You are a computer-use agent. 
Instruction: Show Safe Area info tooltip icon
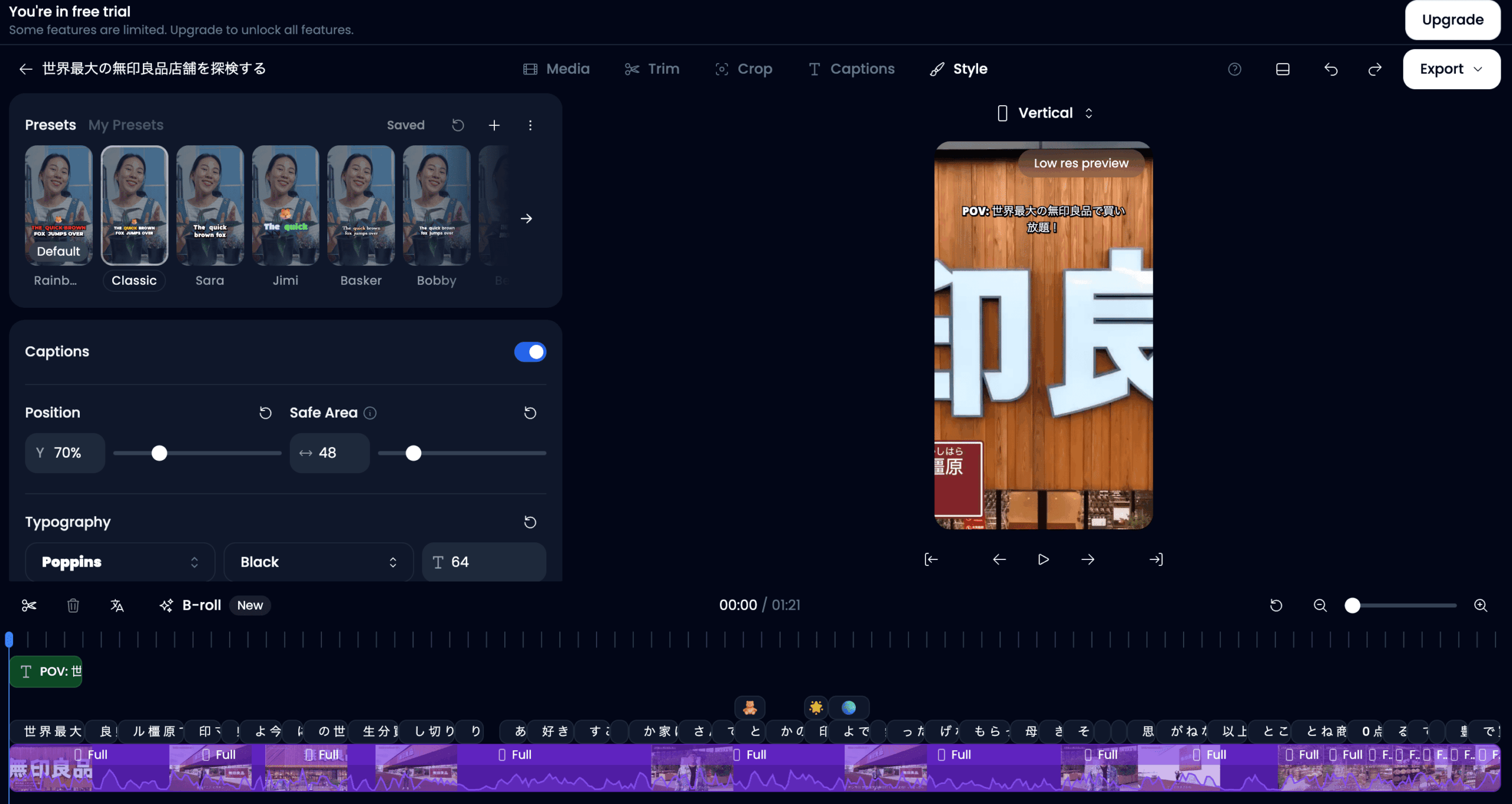click(370, 413)
